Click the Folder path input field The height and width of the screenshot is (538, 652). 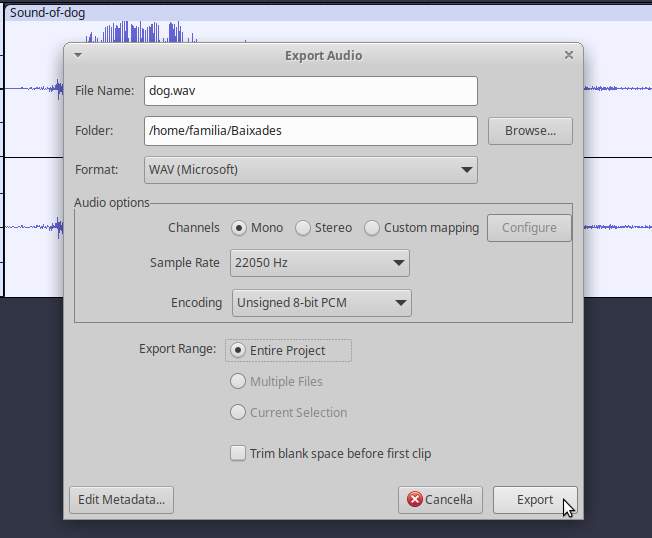(x=311, y=131)
